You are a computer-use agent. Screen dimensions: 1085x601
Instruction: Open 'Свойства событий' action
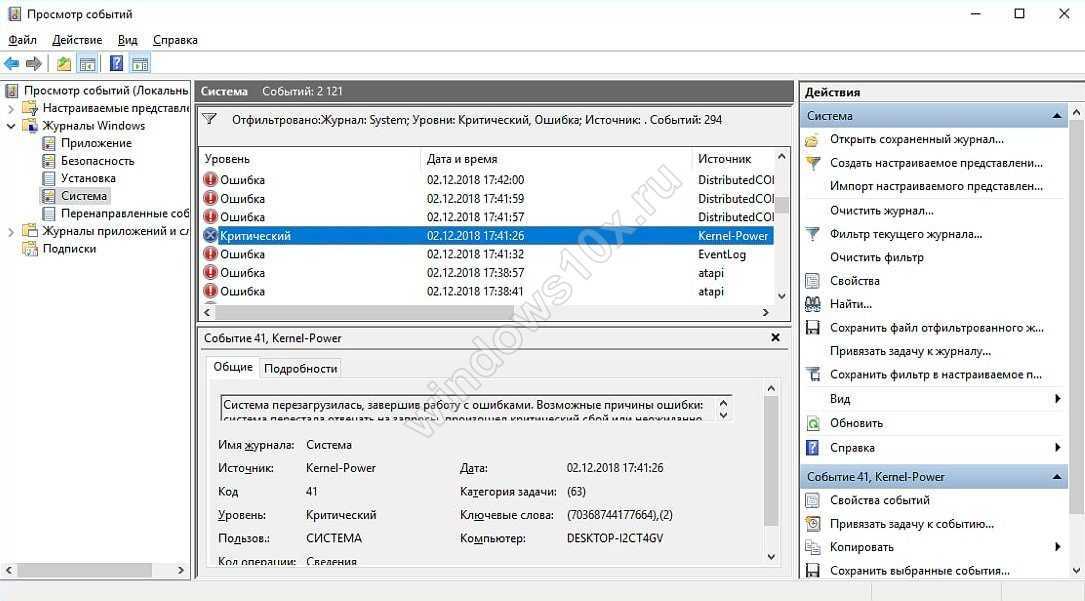tap(879, 500)
